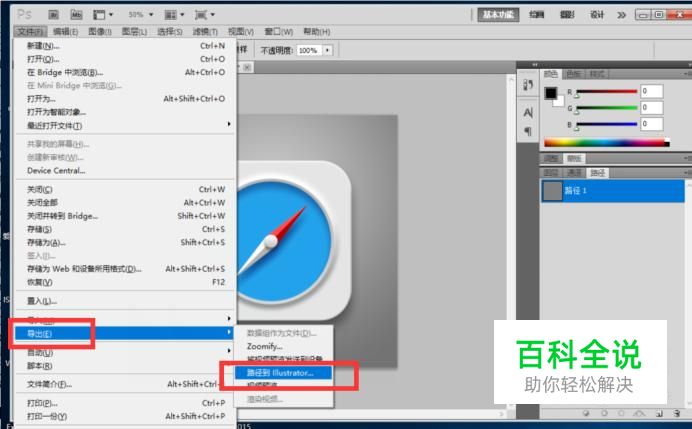Choose Device Central... menu item
Image resolution: width=692 pixels, height=429 pixels.
[126, 170]
